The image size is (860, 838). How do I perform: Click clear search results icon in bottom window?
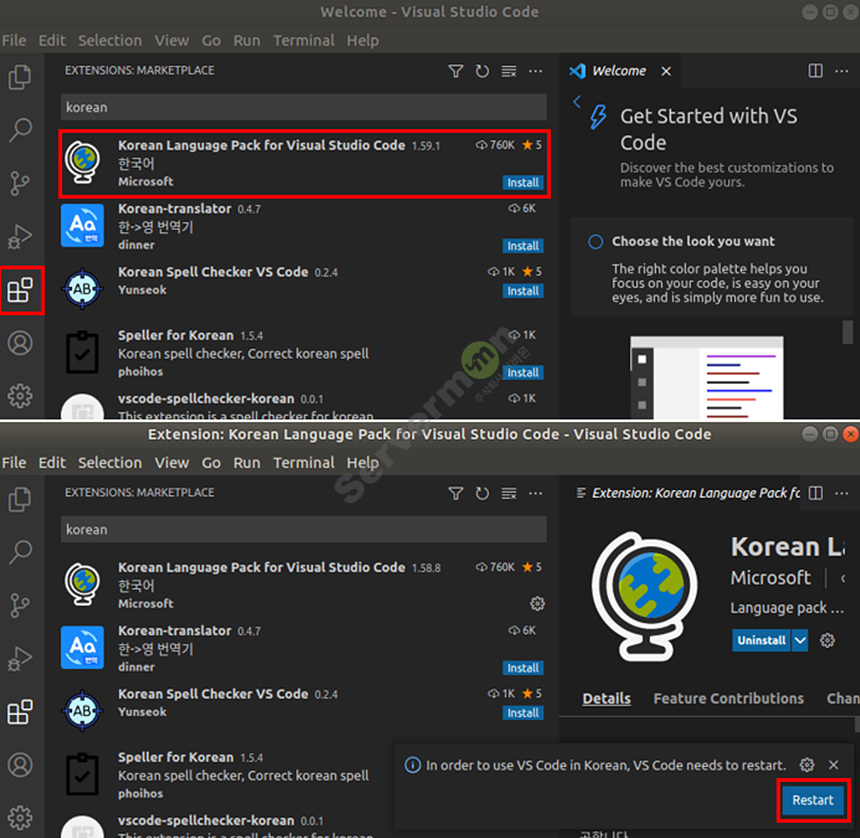tap(509, 493)
